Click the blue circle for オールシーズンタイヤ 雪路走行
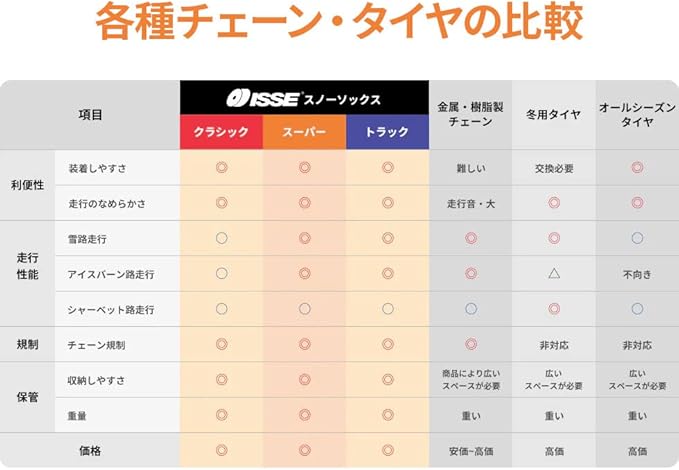The width and height of the screenshot is (679, 470). [x=637, y=238]
